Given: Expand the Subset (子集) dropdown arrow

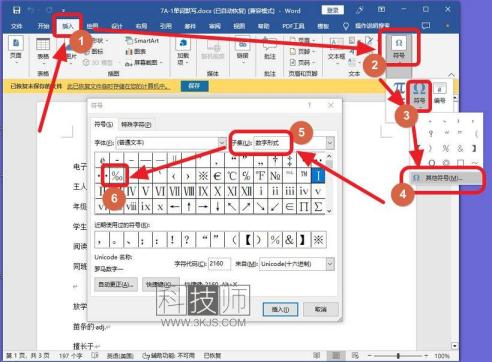Looking at the screenshot, I should (330, 143).
